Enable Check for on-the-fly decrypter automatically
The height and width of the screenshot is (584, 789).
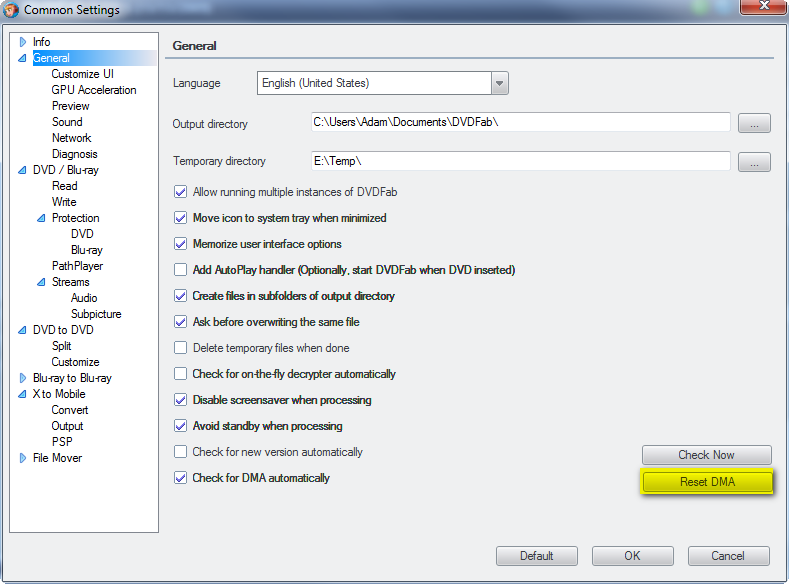(180, 374)
